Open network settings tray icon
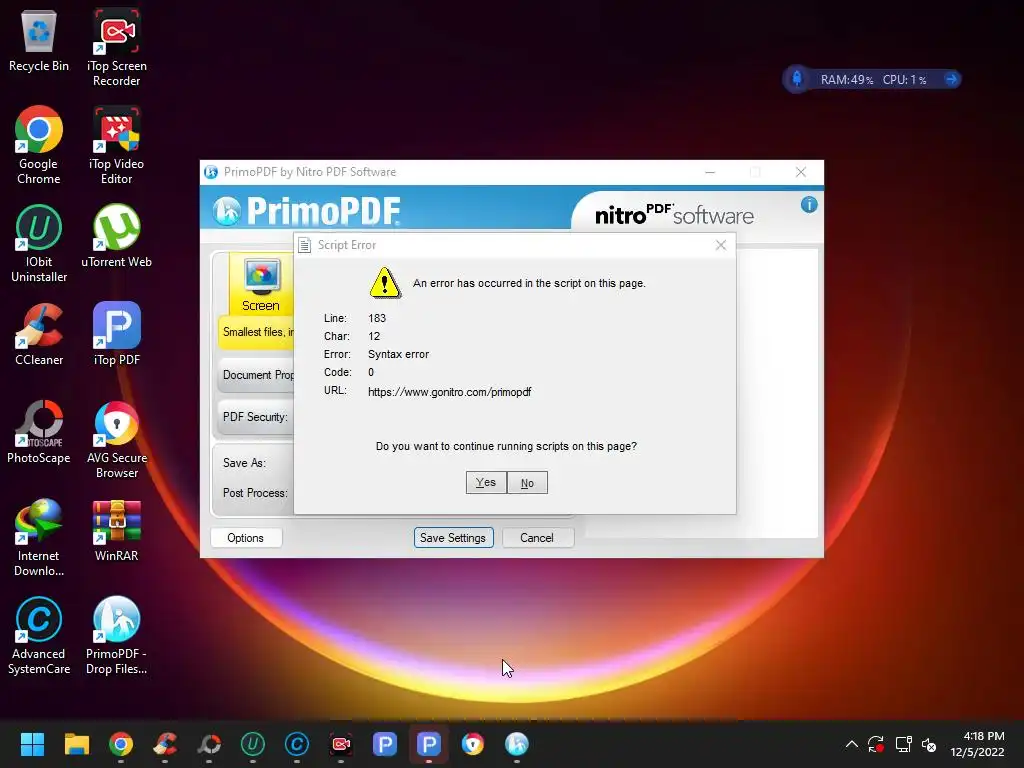1024x768 pixels. pyautogui.click(x=903, y=744)
